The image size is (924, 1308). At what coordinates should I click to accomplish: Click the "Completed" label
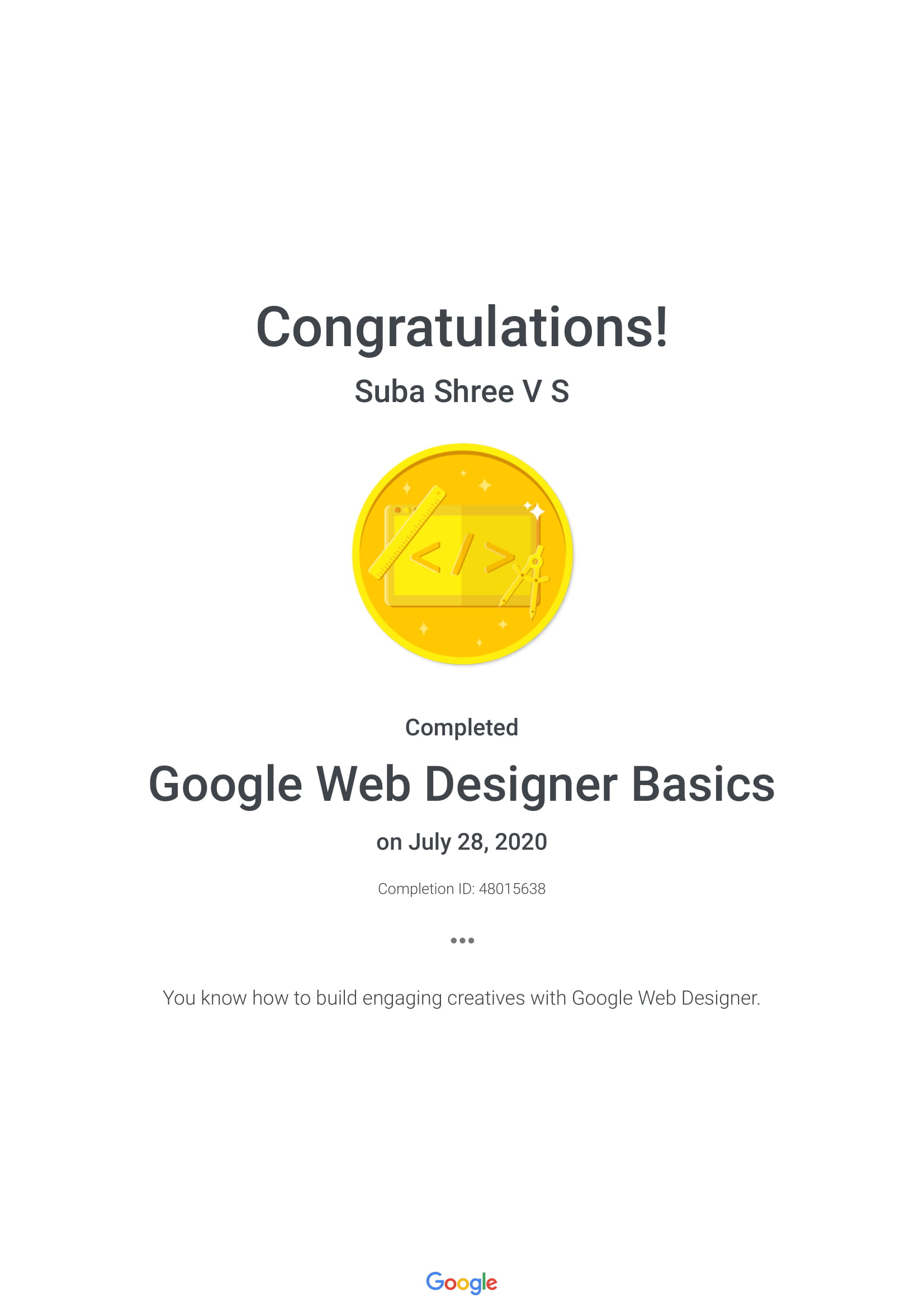tap(462, 728)
